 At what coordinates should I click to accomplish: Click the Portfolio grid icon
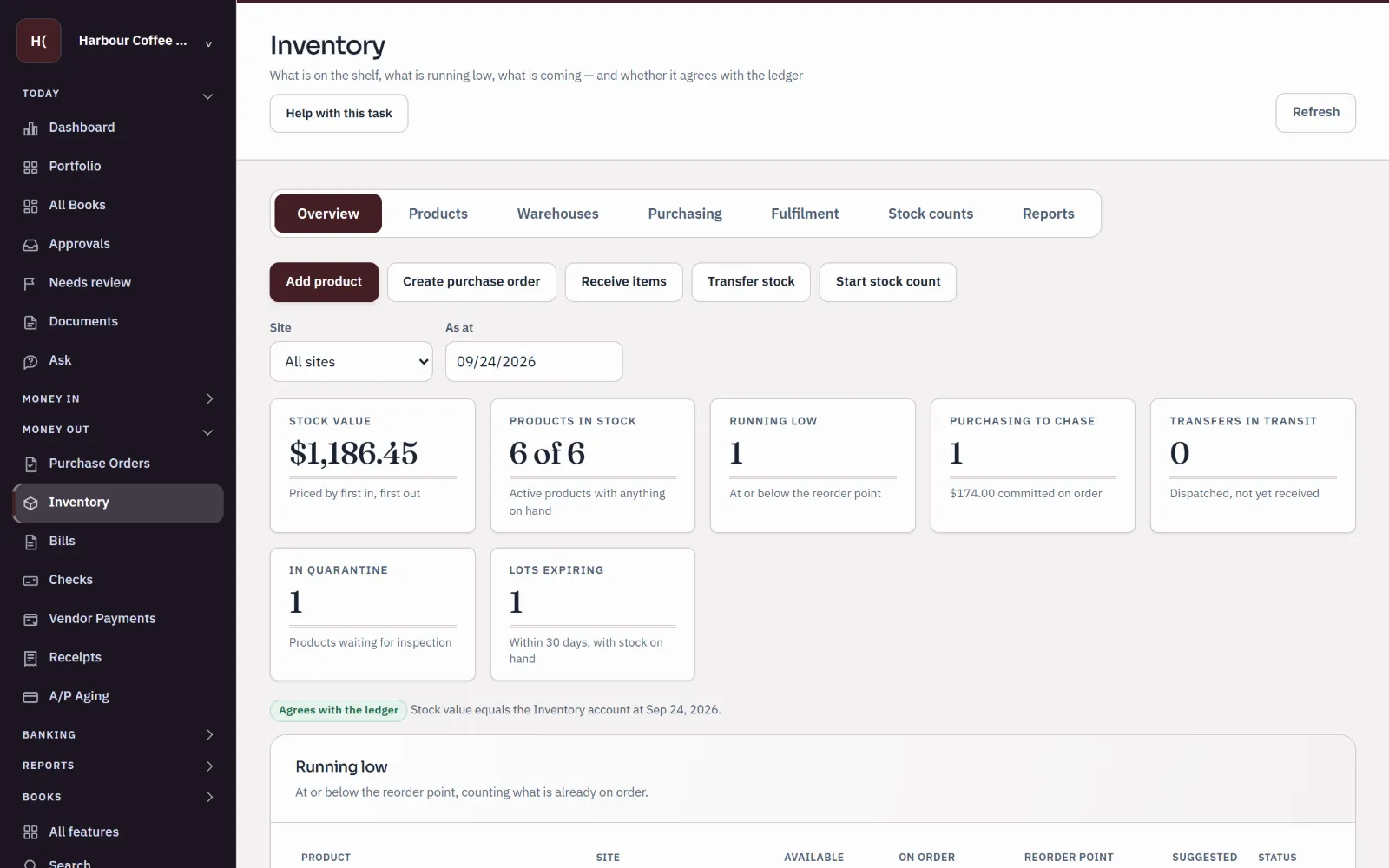tap(30, 167)
